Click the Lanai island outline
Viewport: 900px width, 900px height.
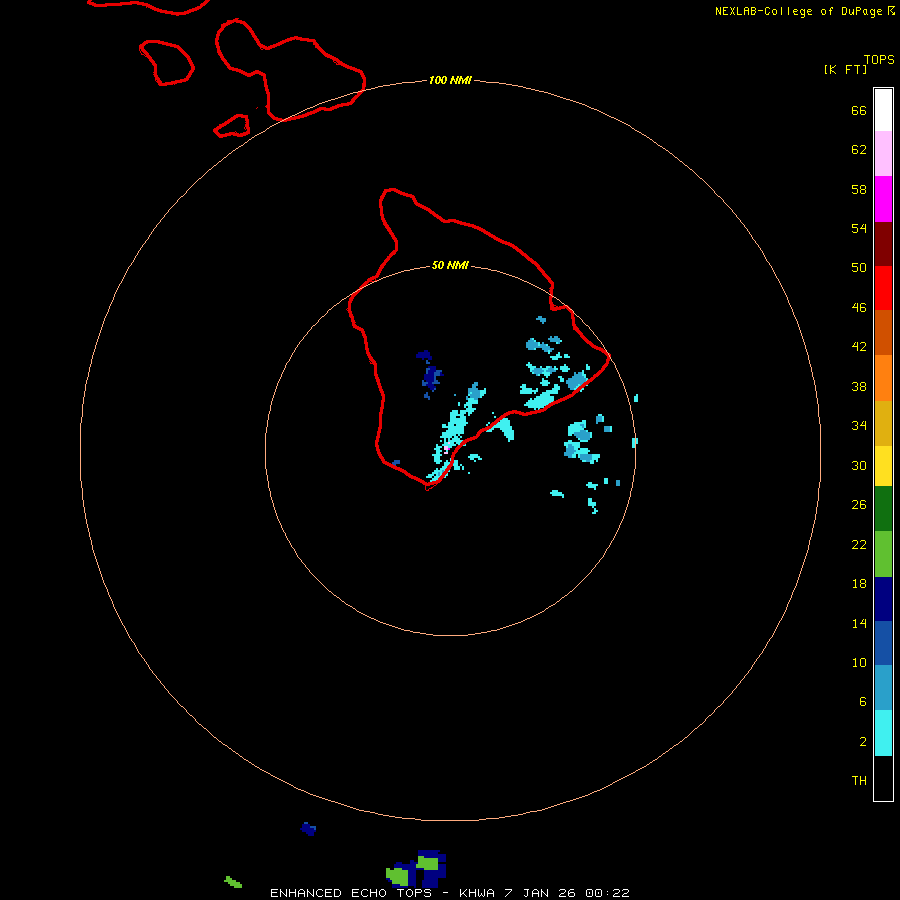(x=166, y=63)
